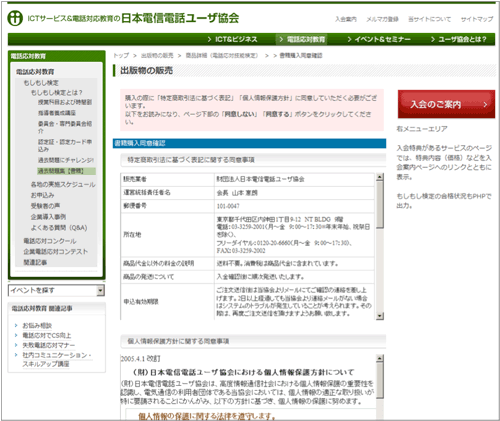
Task: Open the 当サイトについて header link
Action: coord(430,19)
